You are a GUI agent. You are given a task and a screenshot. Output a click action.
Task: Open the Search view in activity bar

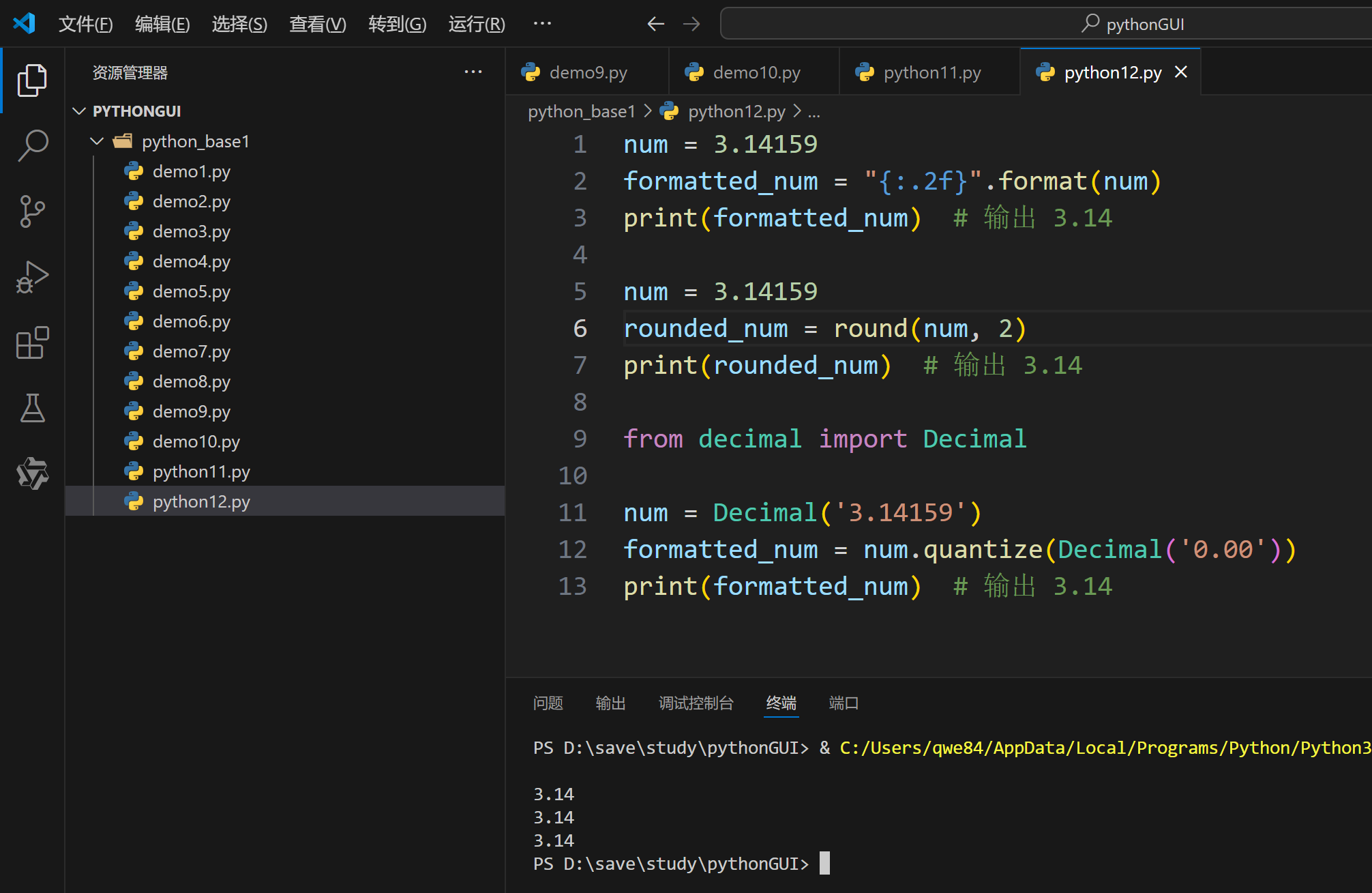coord(32,146)
